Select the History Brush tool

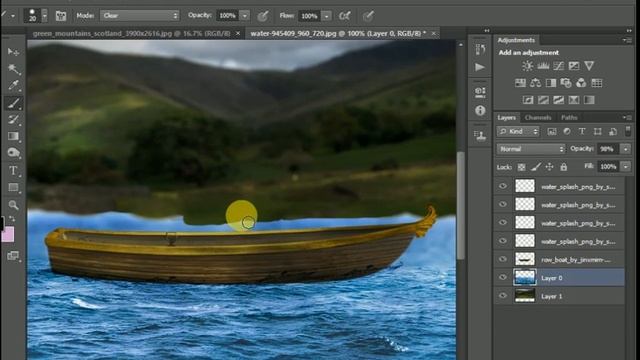tap(13, 120)
